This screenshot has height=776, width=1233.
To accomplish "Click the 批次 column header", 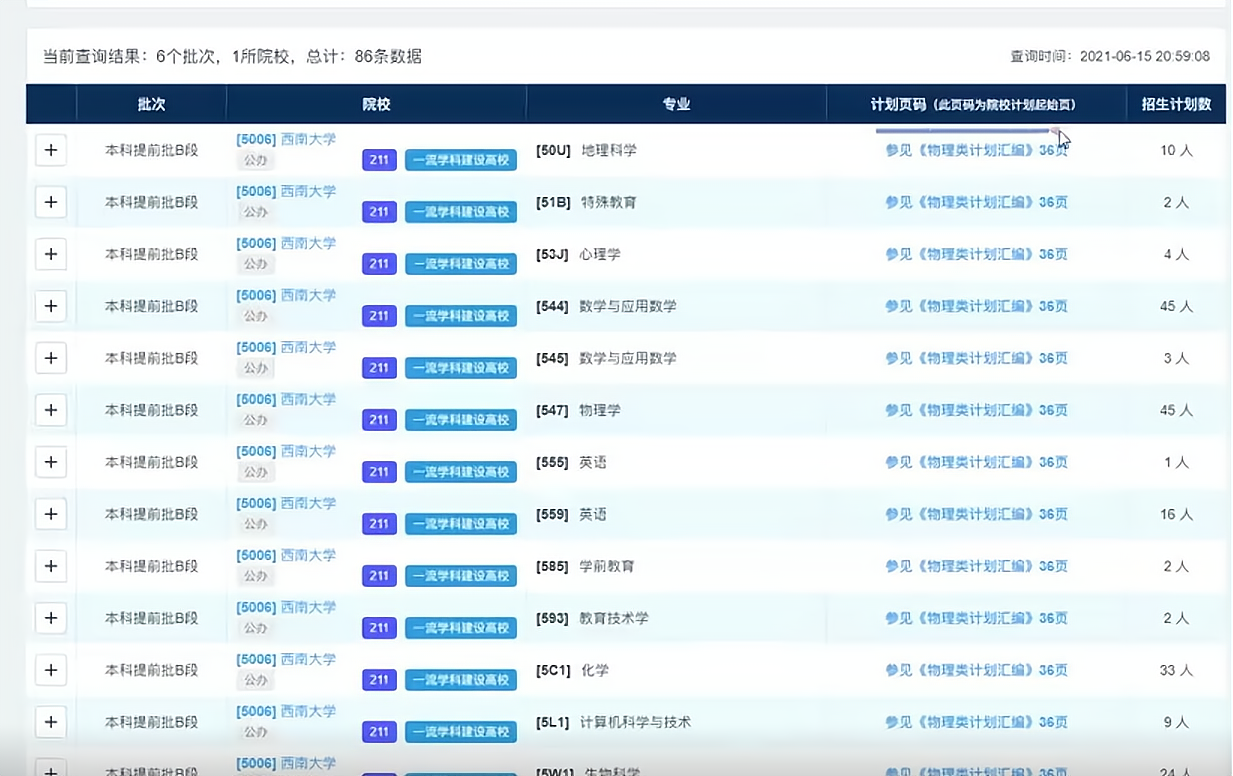I will pos(151,104).
